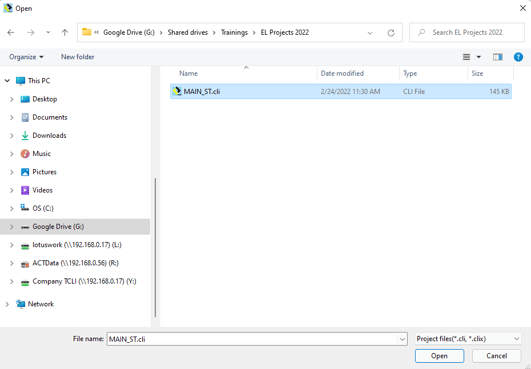531x369 pixels.
Task: Expand the Desktop tree node
Action: pos(12,99)
